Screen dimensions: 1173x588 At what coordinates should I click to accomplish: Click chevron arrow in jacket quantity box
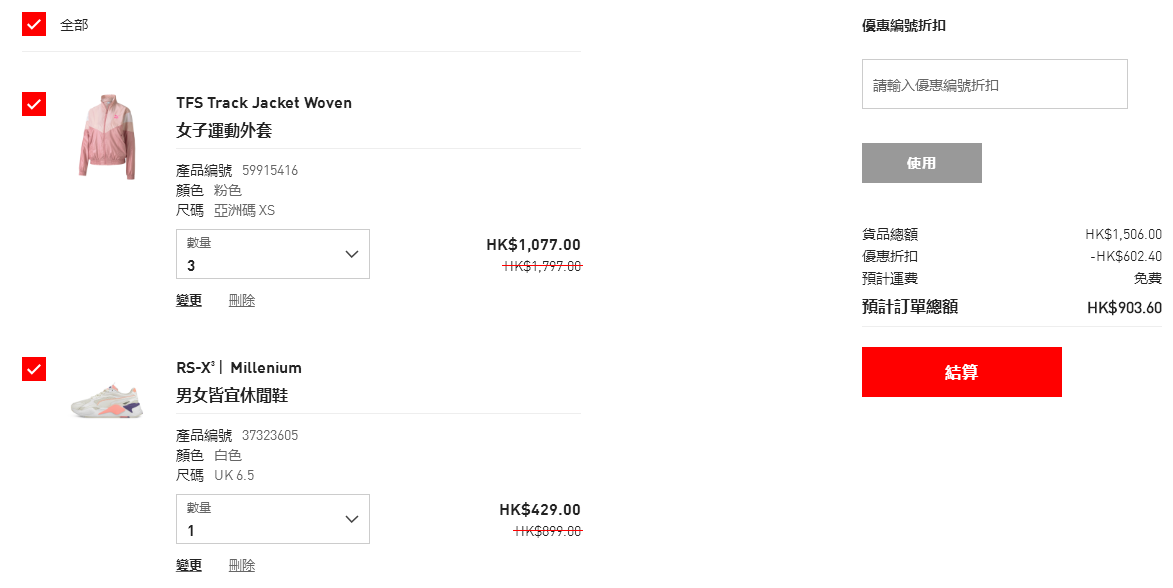point(352,254)
